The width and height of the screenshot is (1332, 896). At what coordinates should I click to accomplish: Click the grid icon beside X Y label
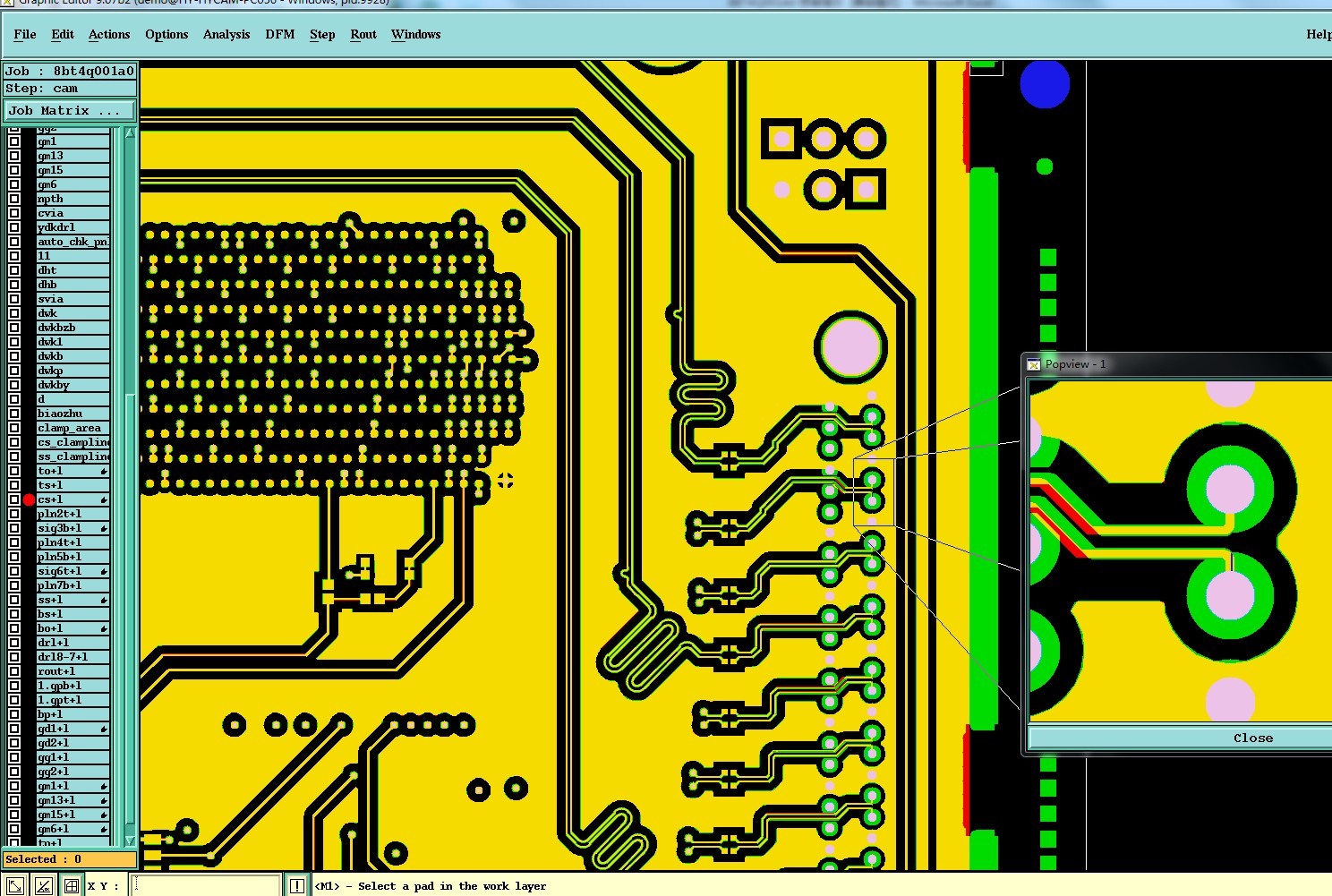(72, 886)
